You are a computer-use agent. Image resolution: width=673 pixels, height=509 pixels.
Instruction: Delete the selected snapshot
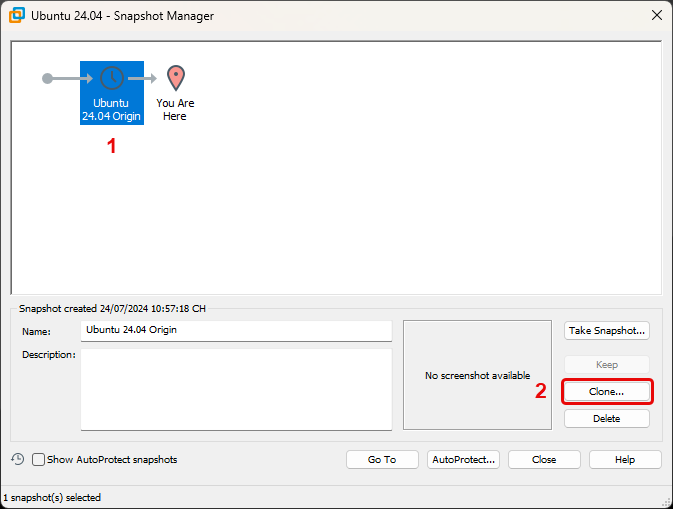point(606,419)
